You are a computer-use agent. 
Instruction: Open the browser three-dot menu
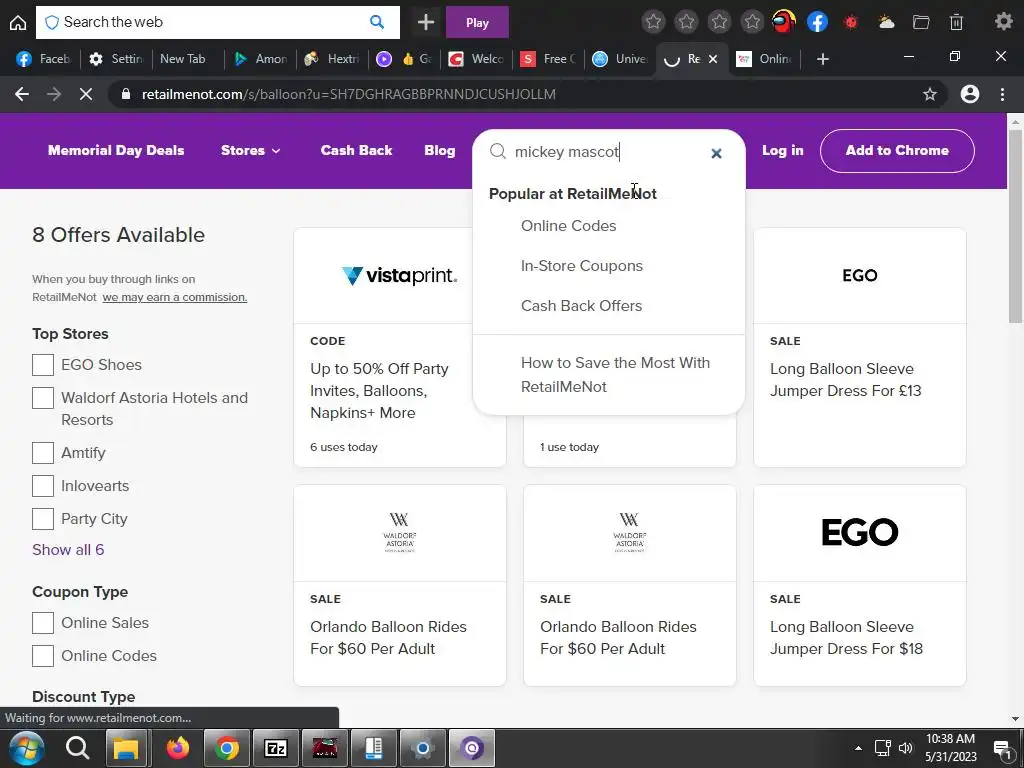(1002, 94)
